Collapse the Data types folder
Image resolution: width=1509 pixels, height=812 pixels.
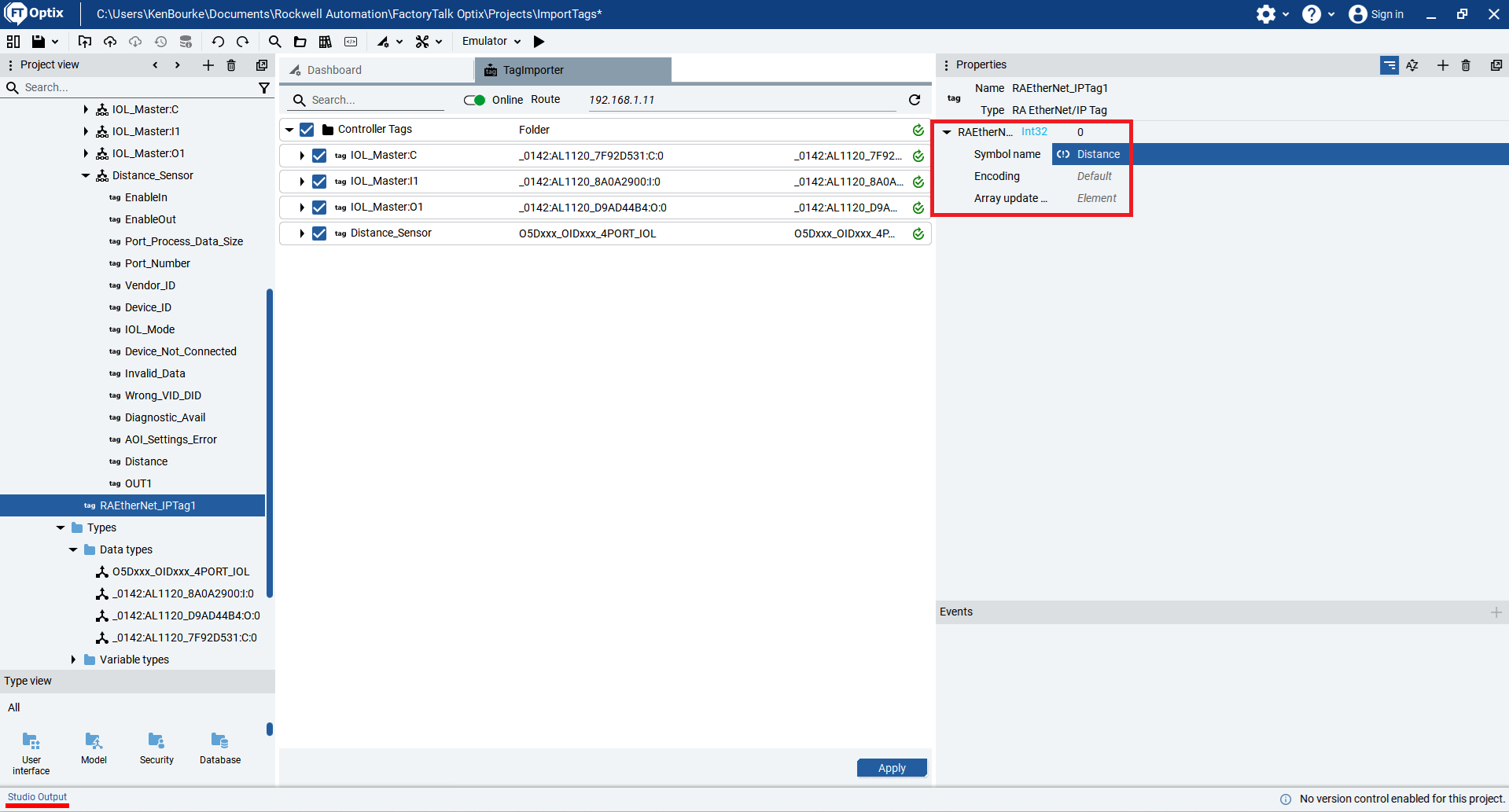coord(73,549)
